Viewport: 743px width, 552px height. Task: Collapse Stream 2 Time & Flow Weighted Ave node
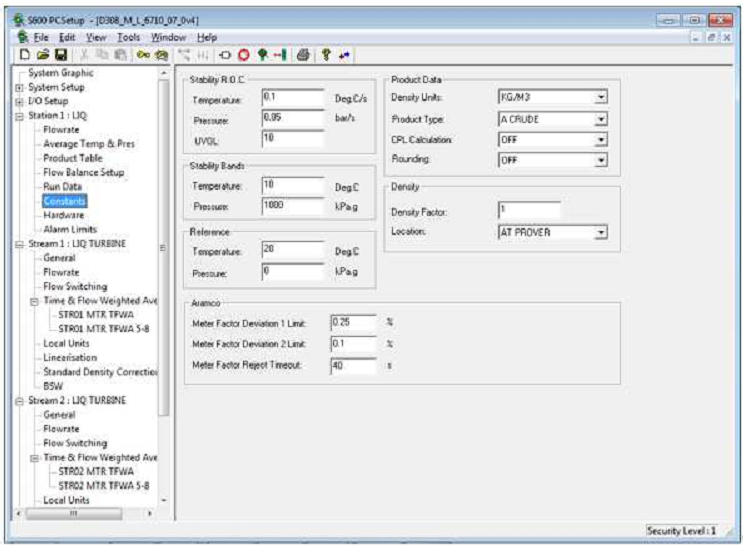point(35,458)
